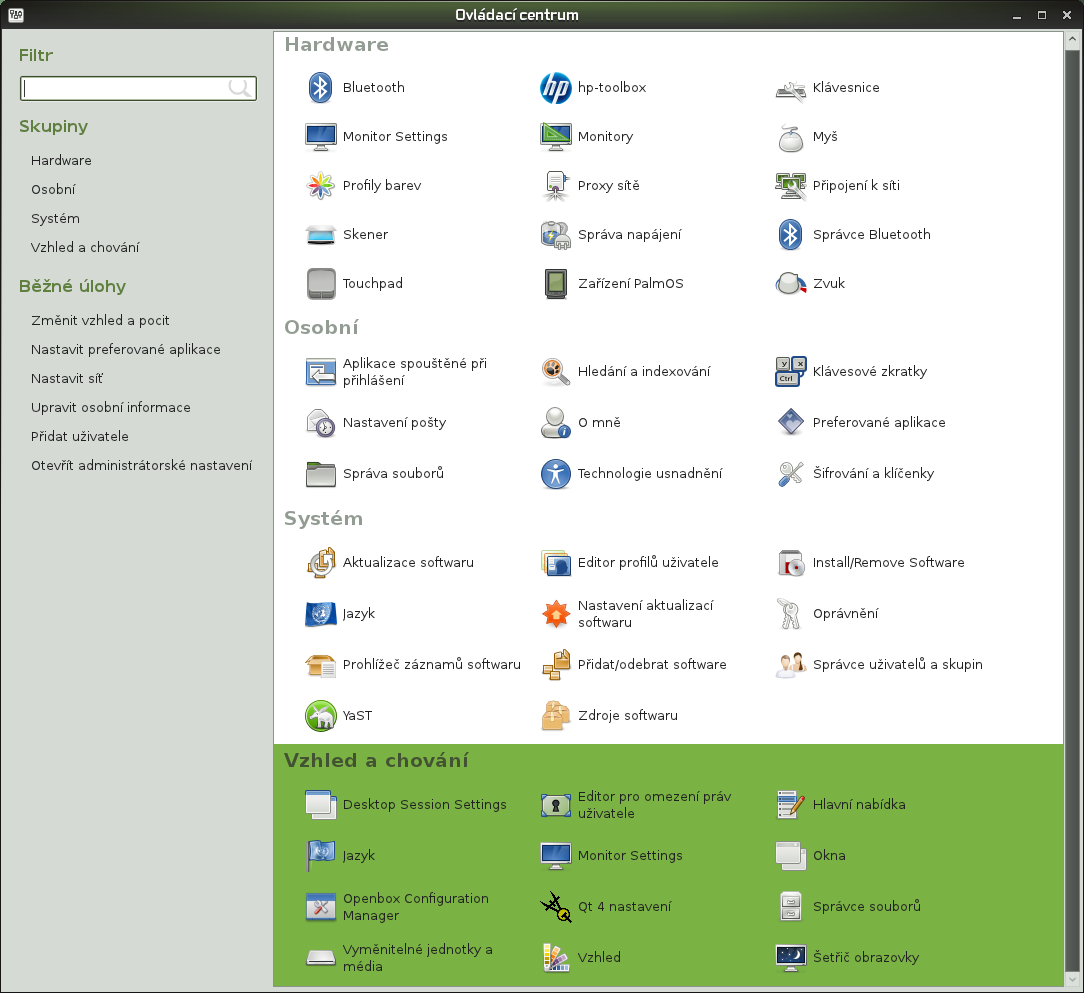Open Oprávnění permissions
This screenshot has height=993, width=1084.
point(790,613)
